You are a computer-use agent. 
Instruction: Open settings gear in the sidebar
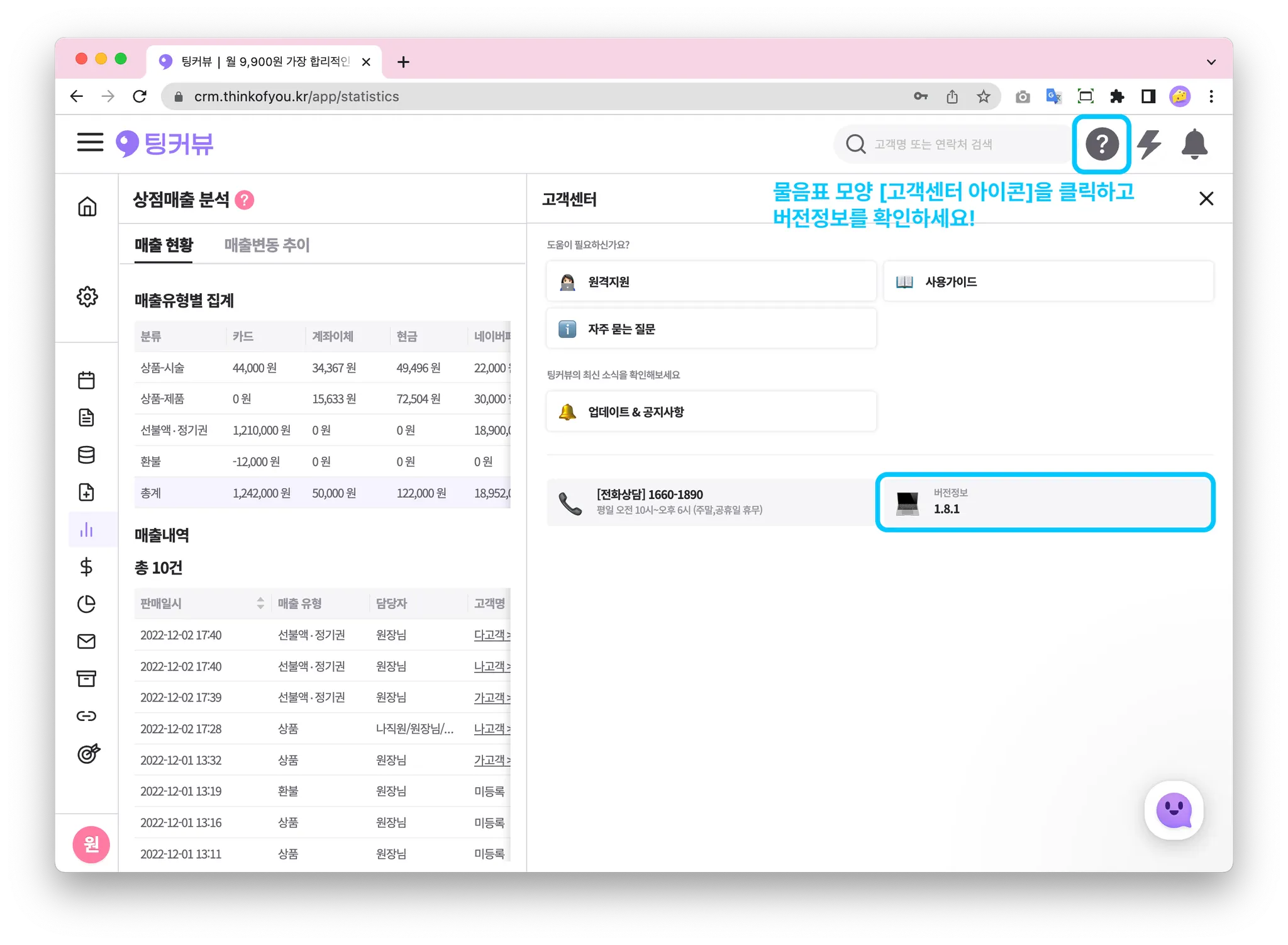pyautogui.click(x=87, y=296)
